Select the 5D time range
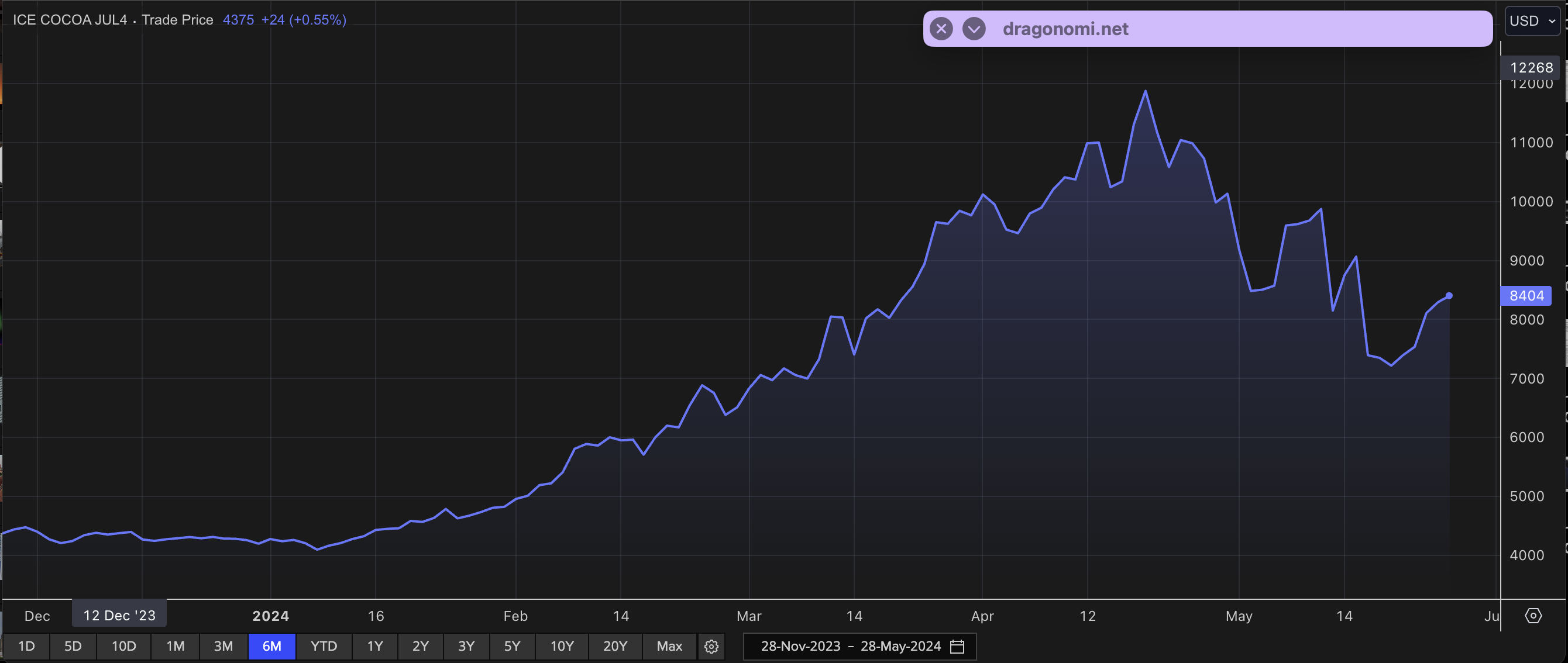Image resolution: width=1568 pixels, height=663 pixels. pos(73,646)
